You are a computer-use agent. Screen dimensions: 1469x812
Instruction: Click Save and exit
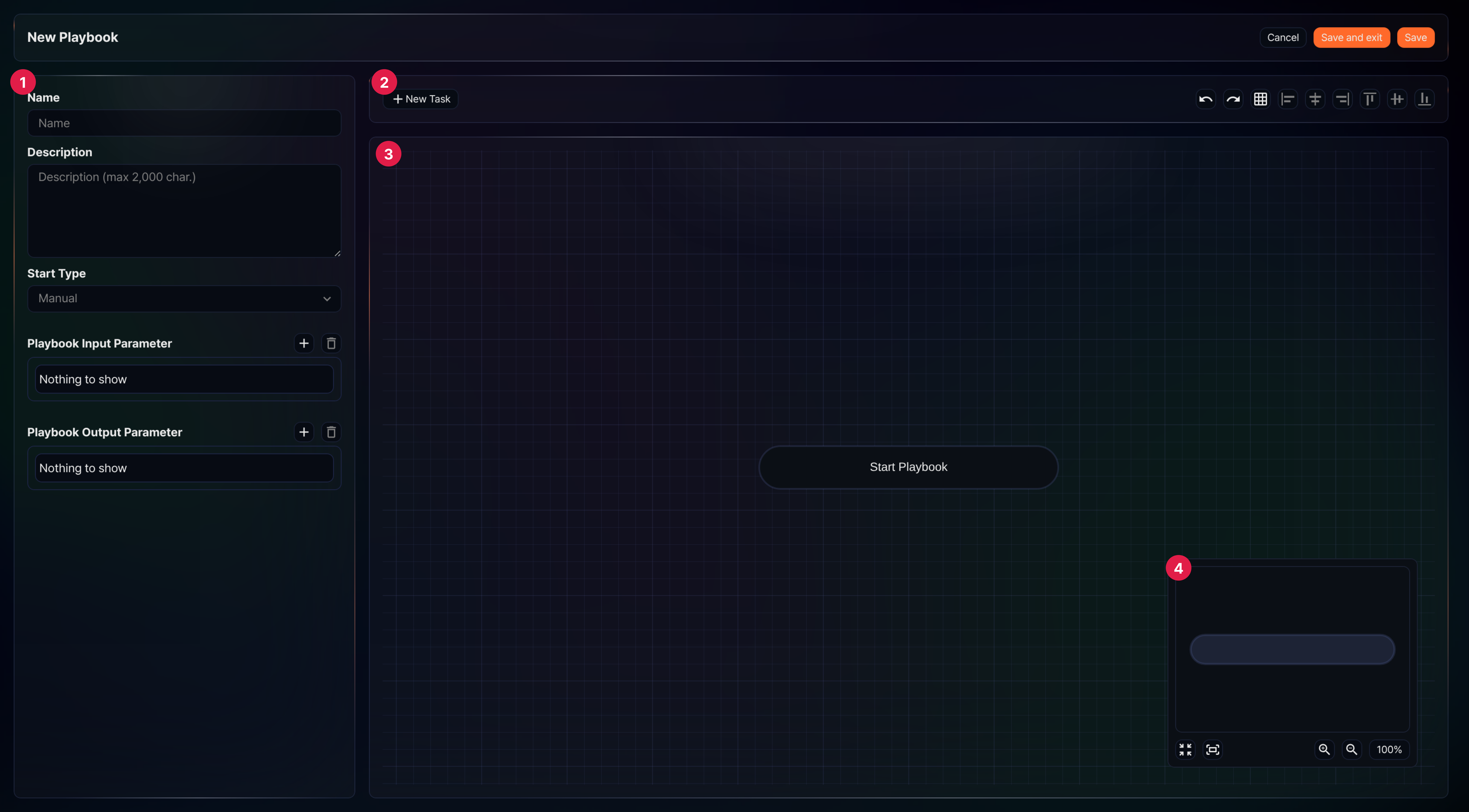(1352, 38)
